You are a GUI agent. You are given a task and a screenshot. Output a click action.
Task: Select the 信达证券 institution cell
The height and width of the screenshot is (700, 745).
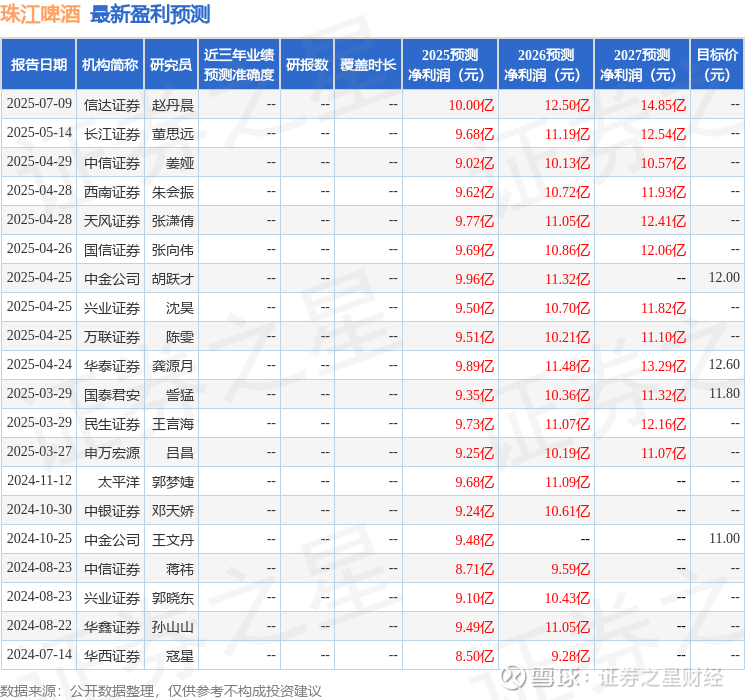point(112,105)
